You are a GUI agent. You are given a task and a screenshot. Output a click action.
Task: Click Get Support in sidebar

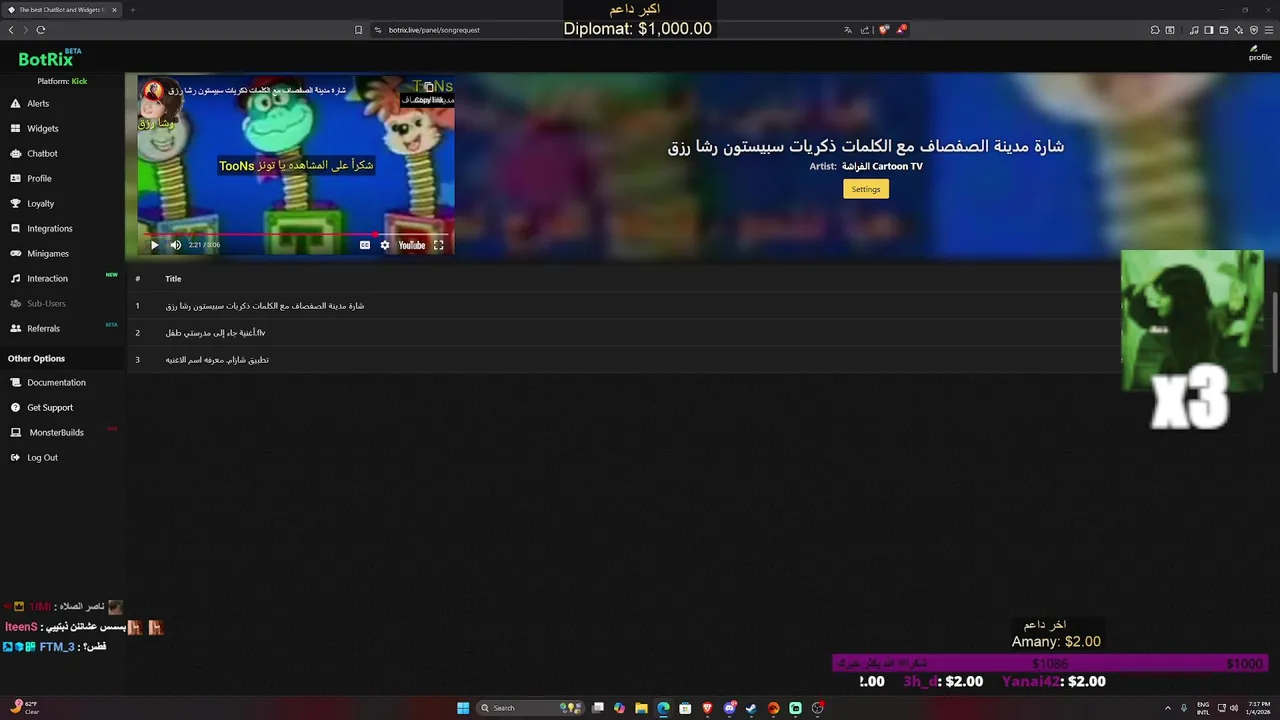[x=50, y=408]
